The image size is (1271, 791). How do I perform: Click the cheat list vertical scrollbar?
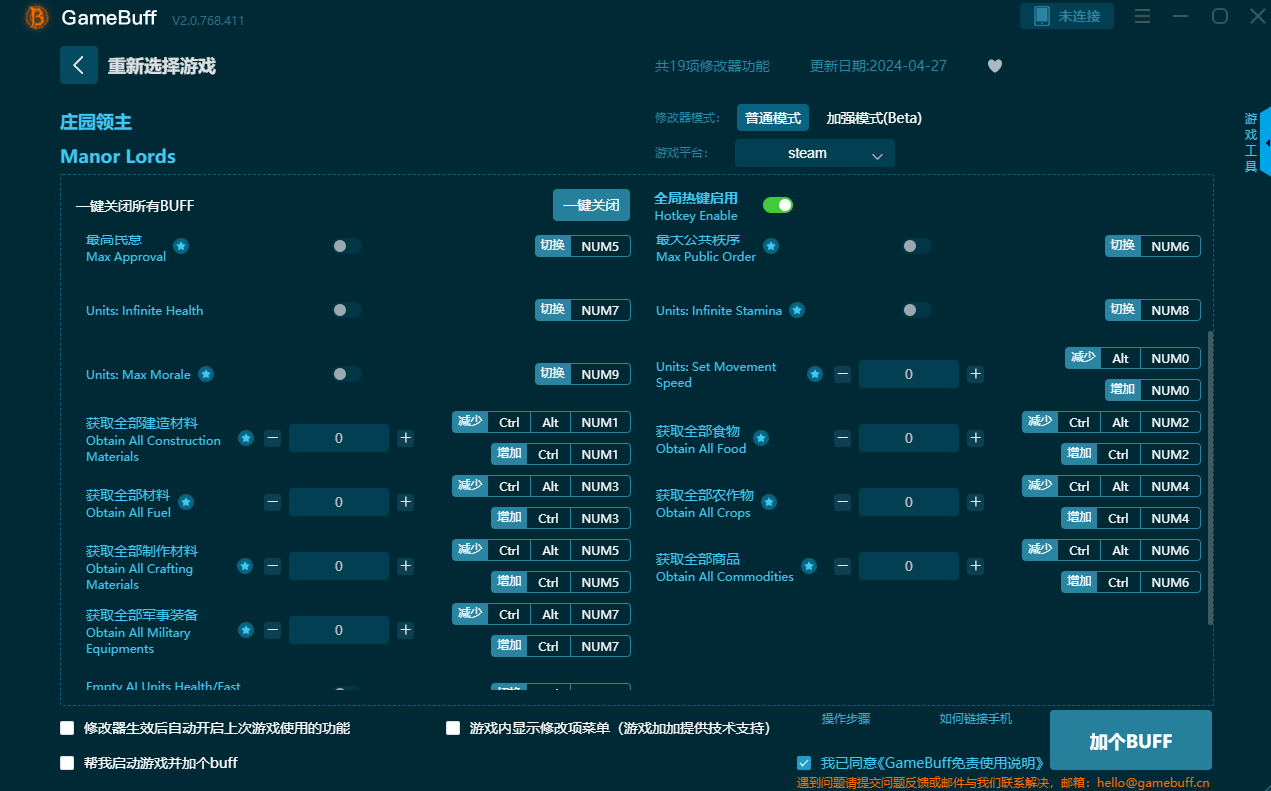point(1210,478)
